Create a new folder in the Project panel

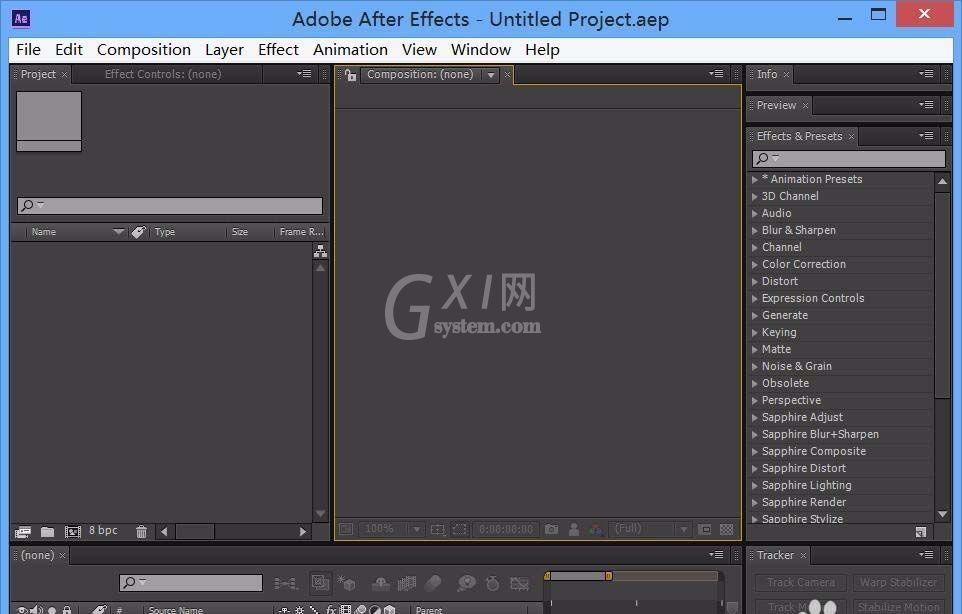pos(47,532)
